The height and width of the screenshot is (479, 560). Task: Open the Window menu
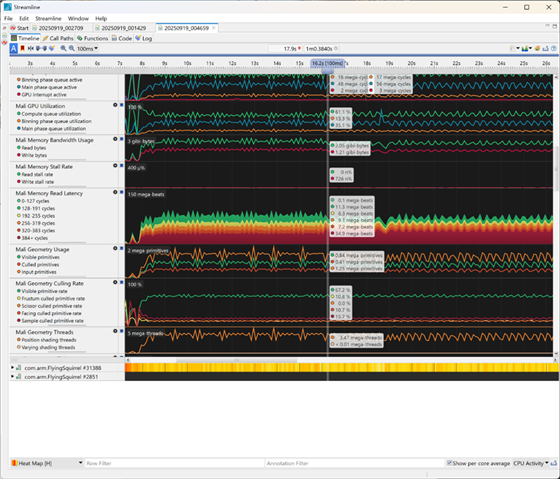(78, 18)
